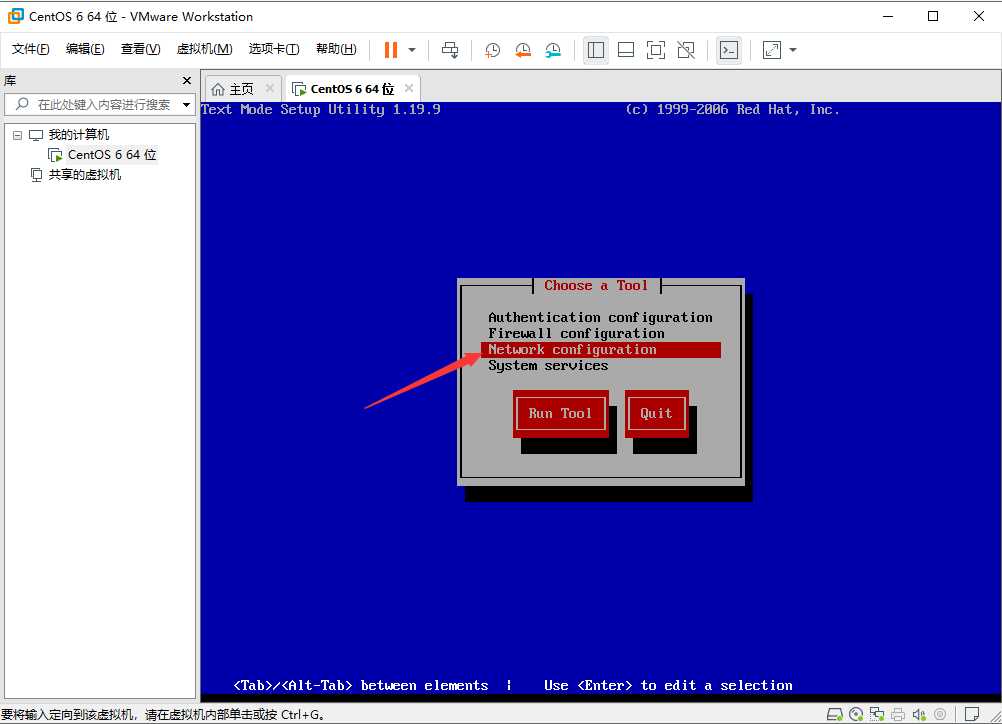This screenshot has height=724, width=1002.
Task: Select Network configuration in the tool list
Action: click(600, 350)
